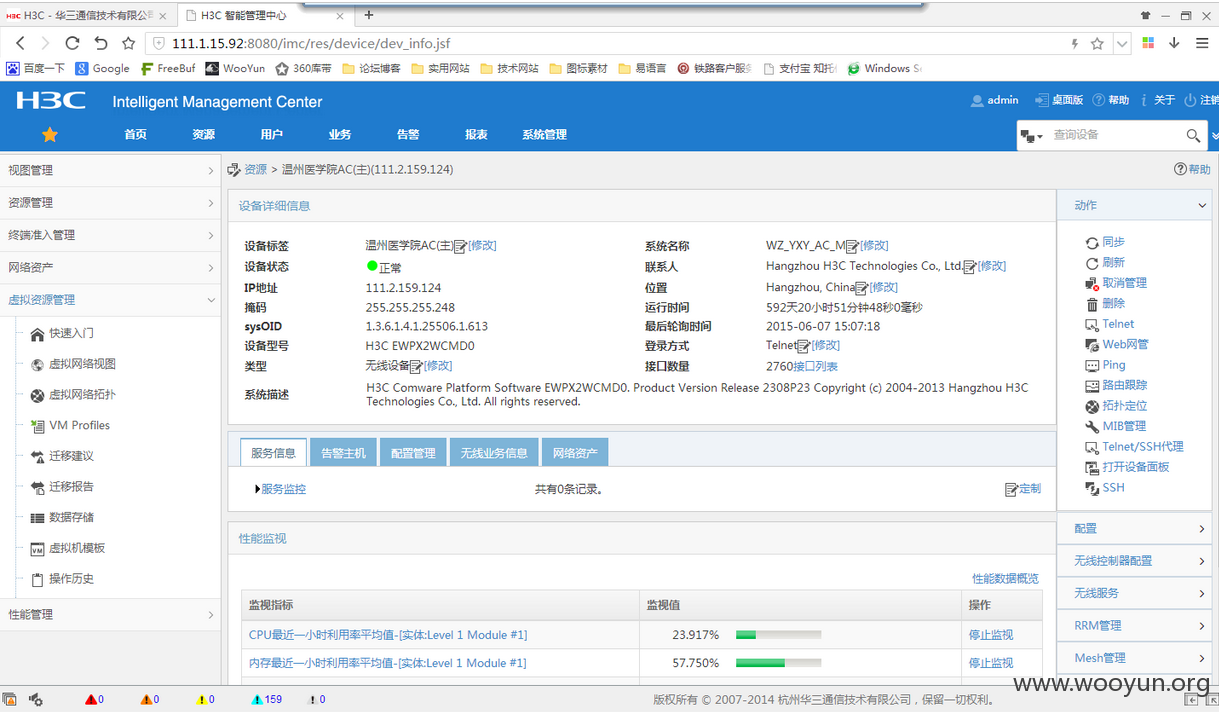Open 资源 menu in navigation
The width and height of the screenshot is (1219, 712).
pos(203,134)
